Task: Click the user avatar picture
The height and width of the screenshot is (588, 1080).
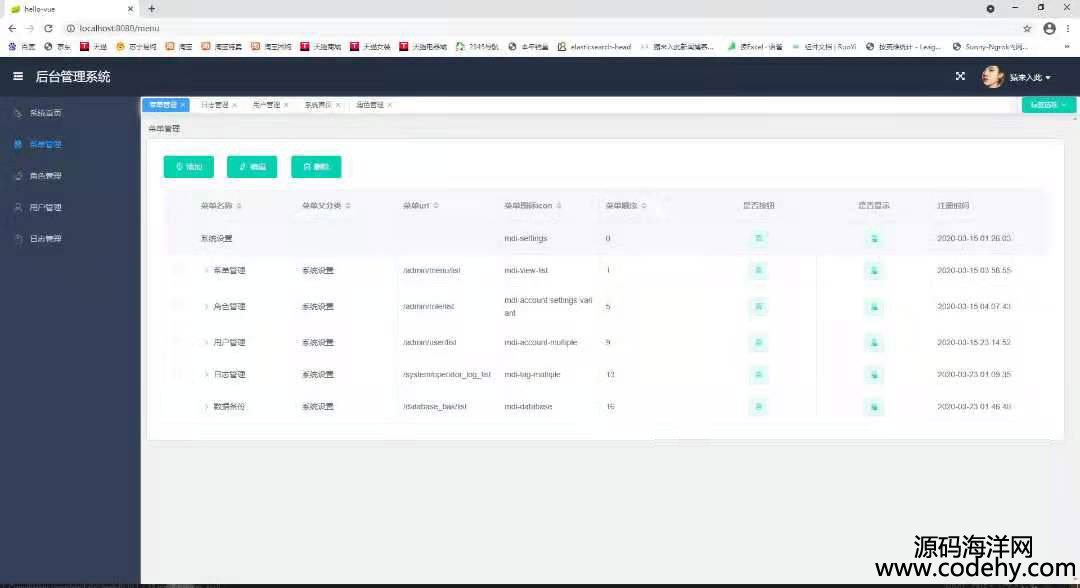Action: [x=993, y=76]
